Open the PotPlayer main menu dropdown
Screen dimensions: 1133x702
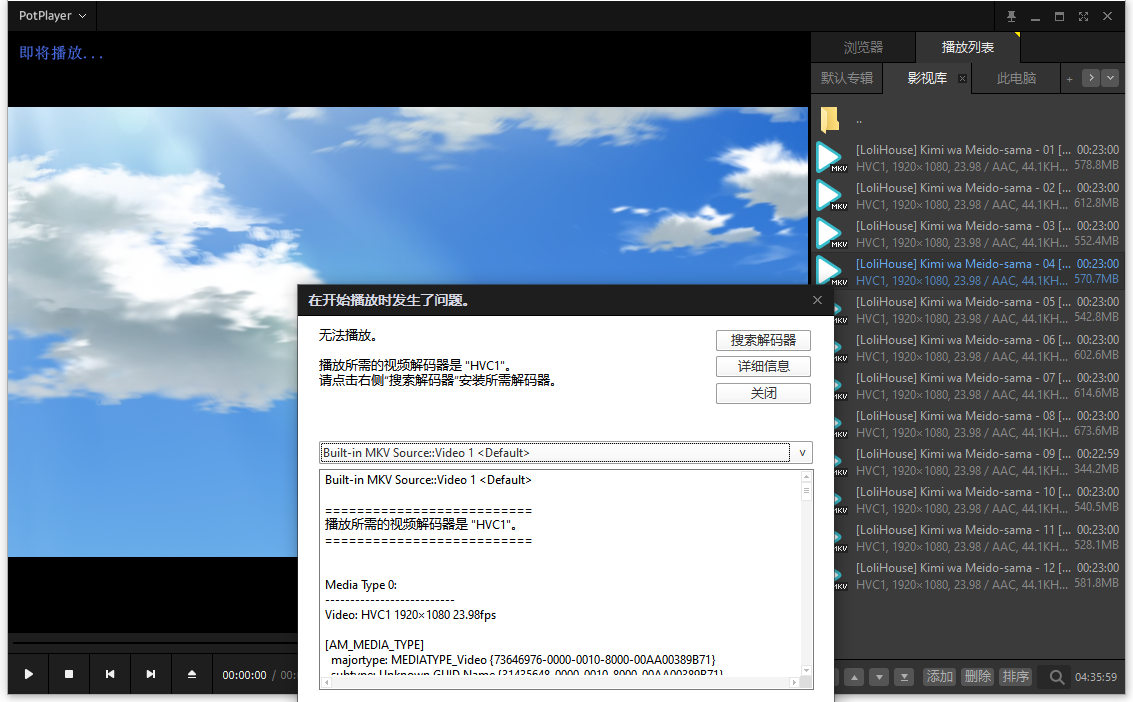pos(53,16)
